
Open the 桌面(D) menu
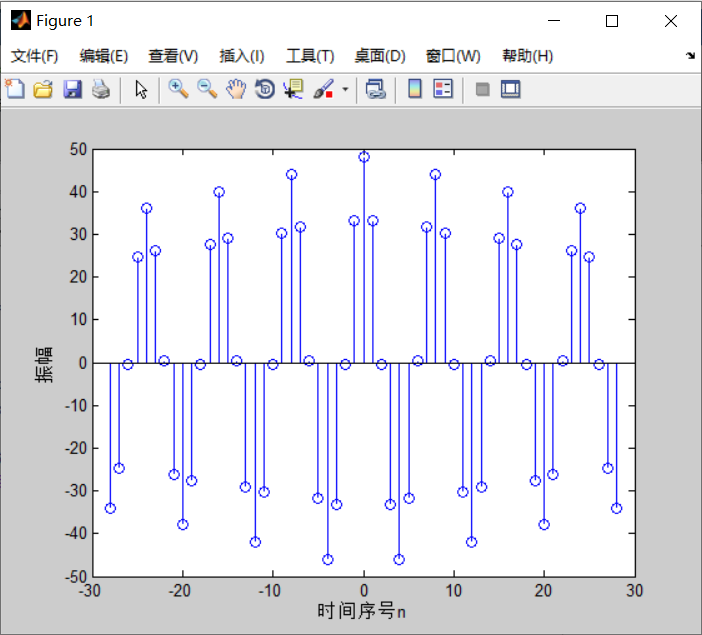tap(380, 56)
